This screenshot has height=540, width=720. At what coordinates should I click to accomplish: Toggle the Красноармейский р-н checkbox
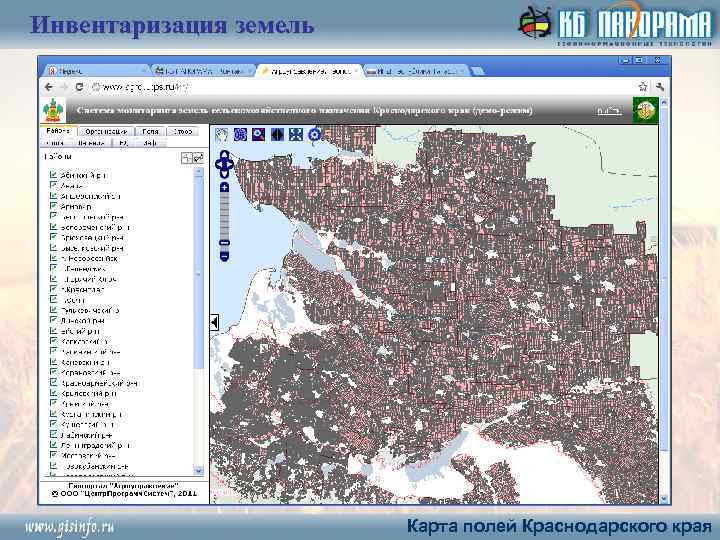pyautogui.click(x=53, y=383)
